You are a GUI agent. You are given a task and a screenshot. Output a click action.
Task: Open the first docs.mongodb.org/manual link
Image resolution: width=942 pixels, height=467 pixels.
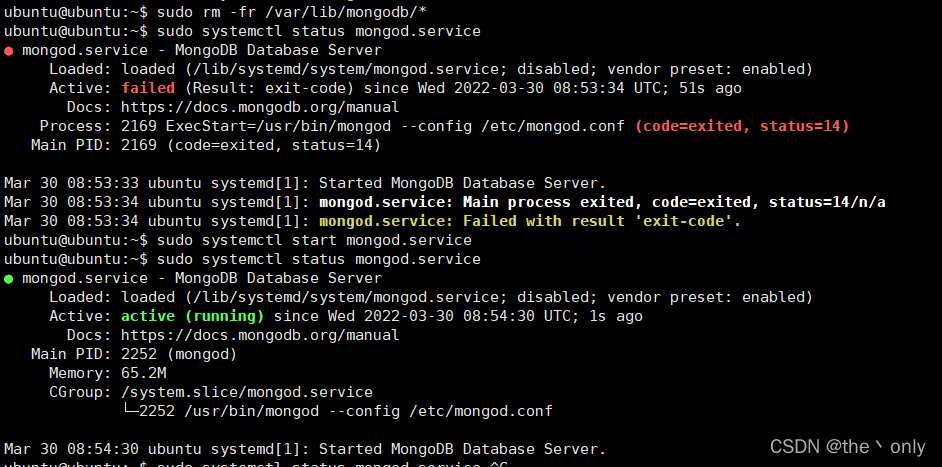[x=260, y=108]
